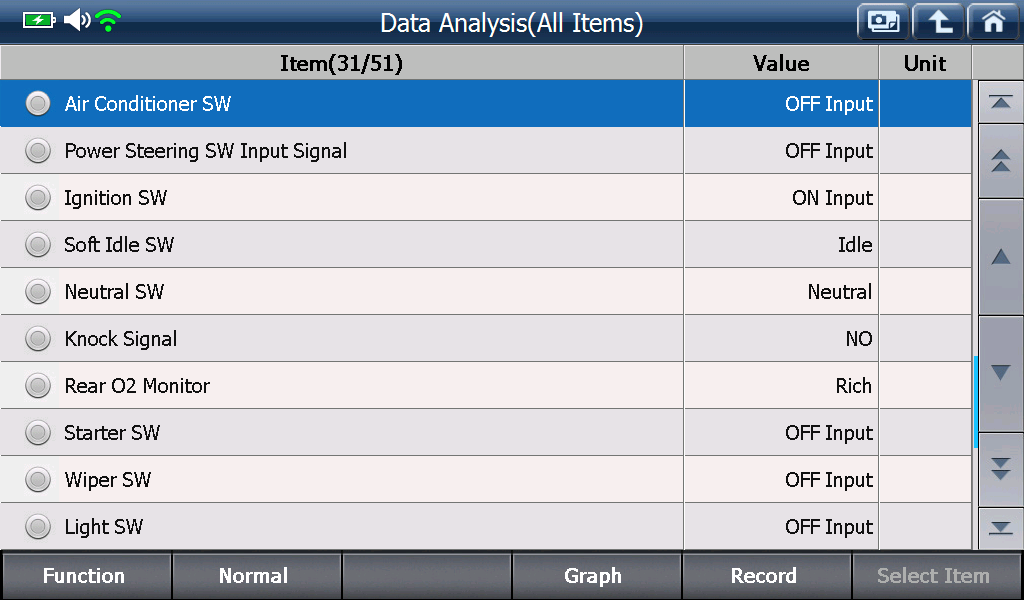Page down with double down arrow

[x=1000, y=469]
